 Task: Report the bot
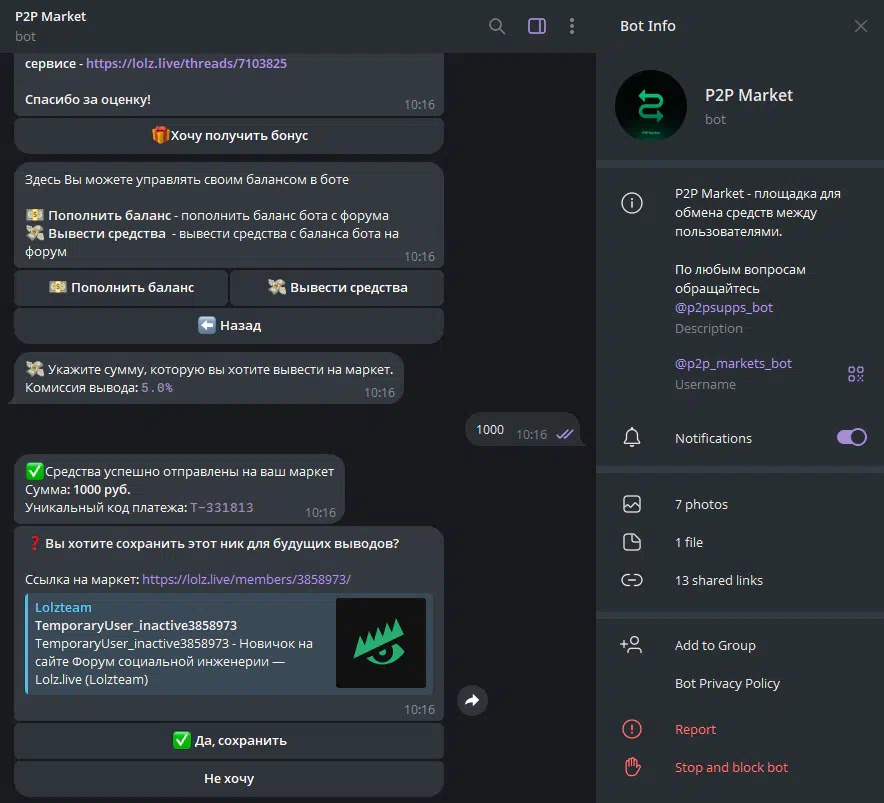695,729
